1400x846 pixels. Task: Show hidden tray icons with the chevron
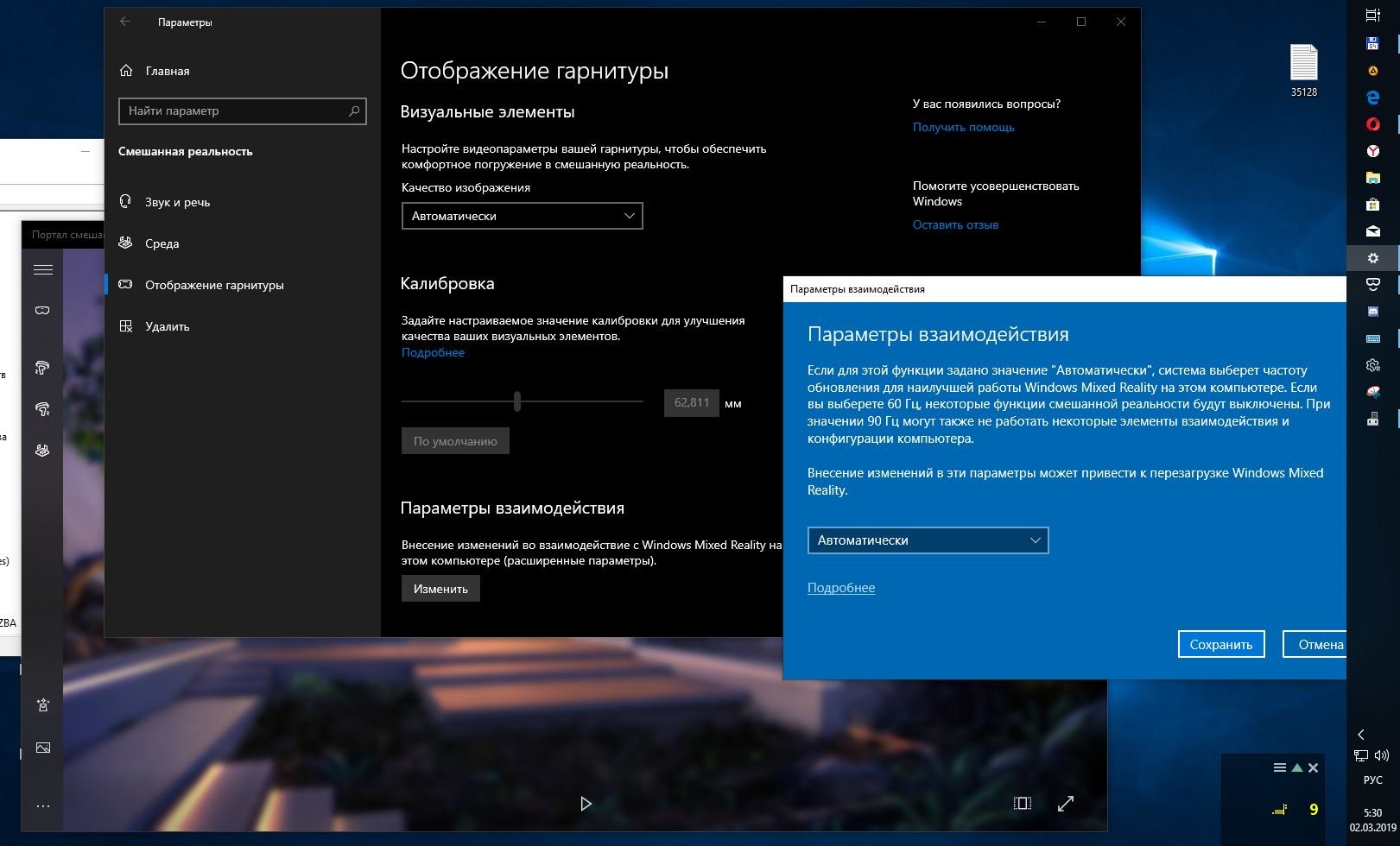point(1361,735)
